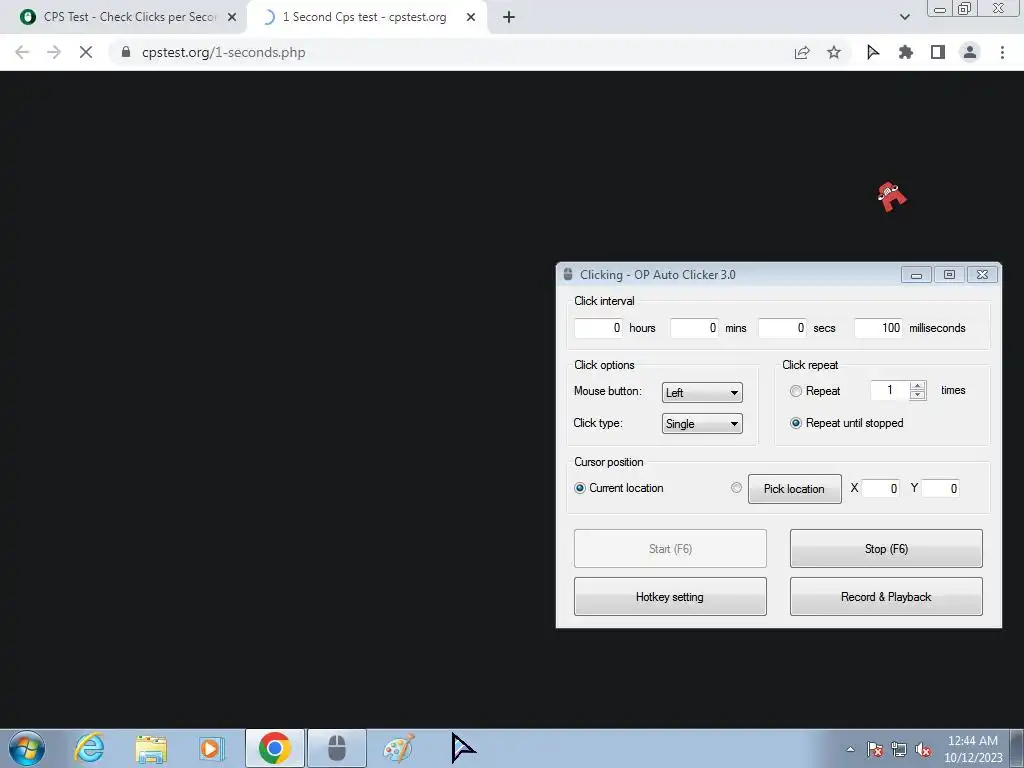
Task: Click the Pick location button
Action: tap(794, 488)
